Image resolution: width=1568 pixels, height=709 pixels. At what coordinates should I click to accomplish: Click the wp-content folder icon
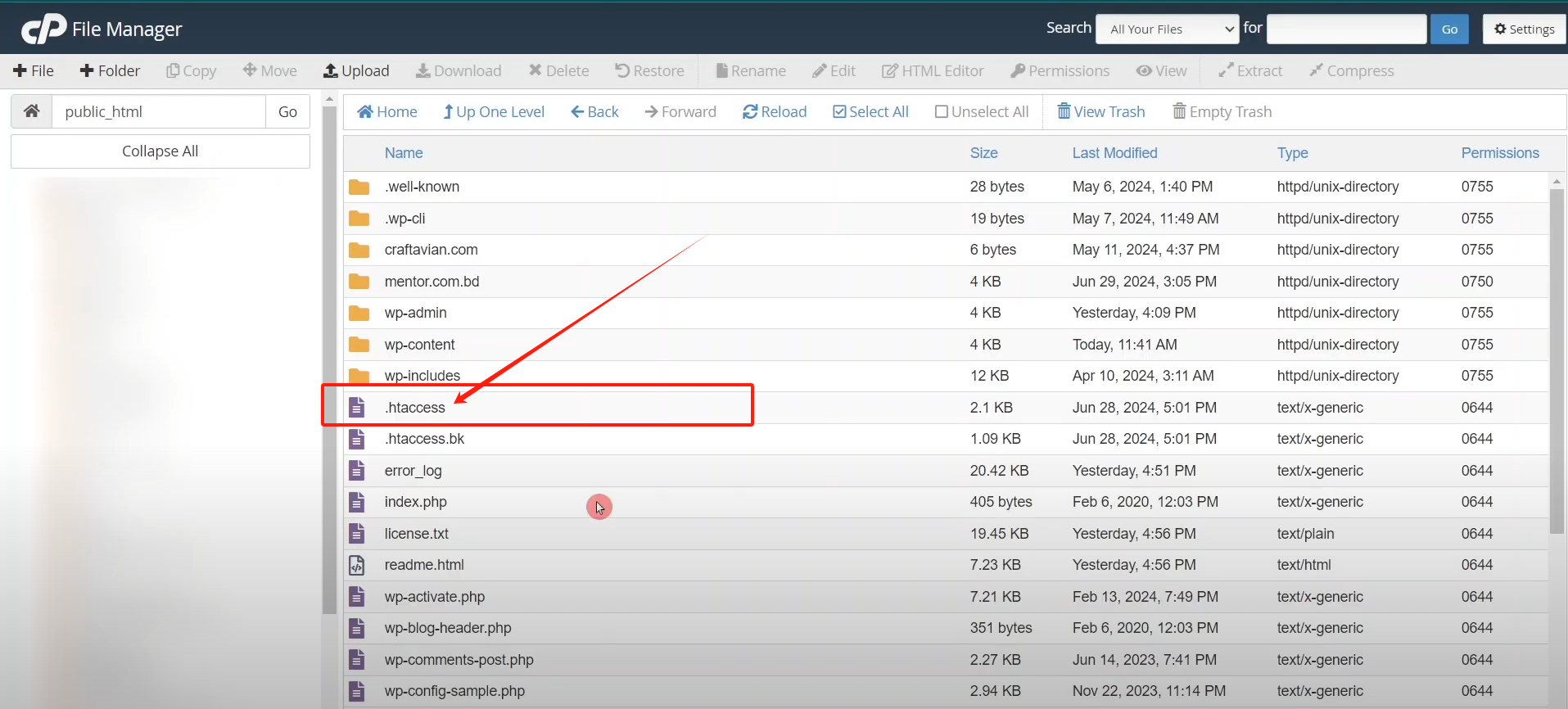point(359,345)
